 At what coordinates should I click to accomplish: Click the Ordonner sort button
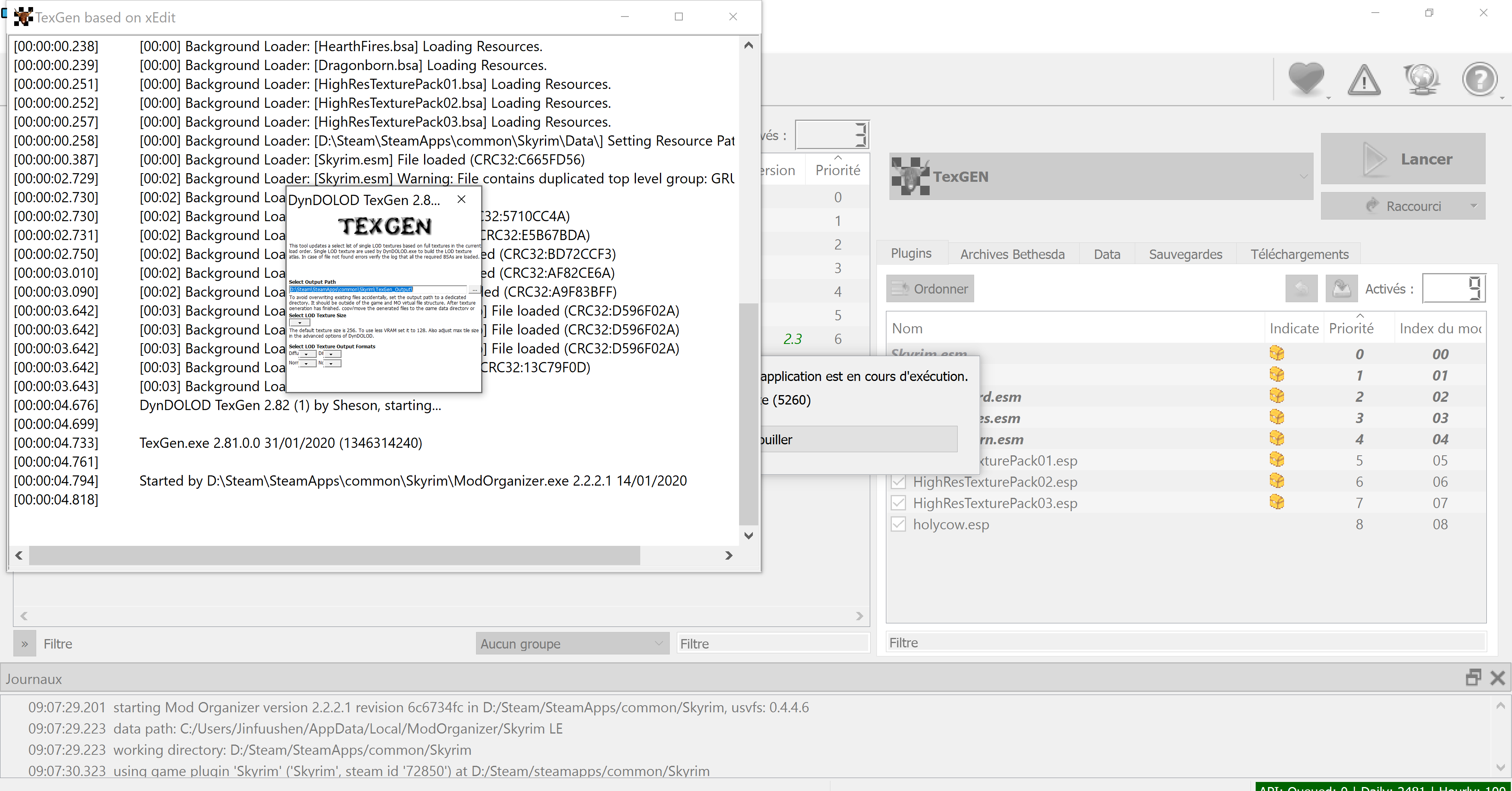pyautogui.click(x=930, y=289)
